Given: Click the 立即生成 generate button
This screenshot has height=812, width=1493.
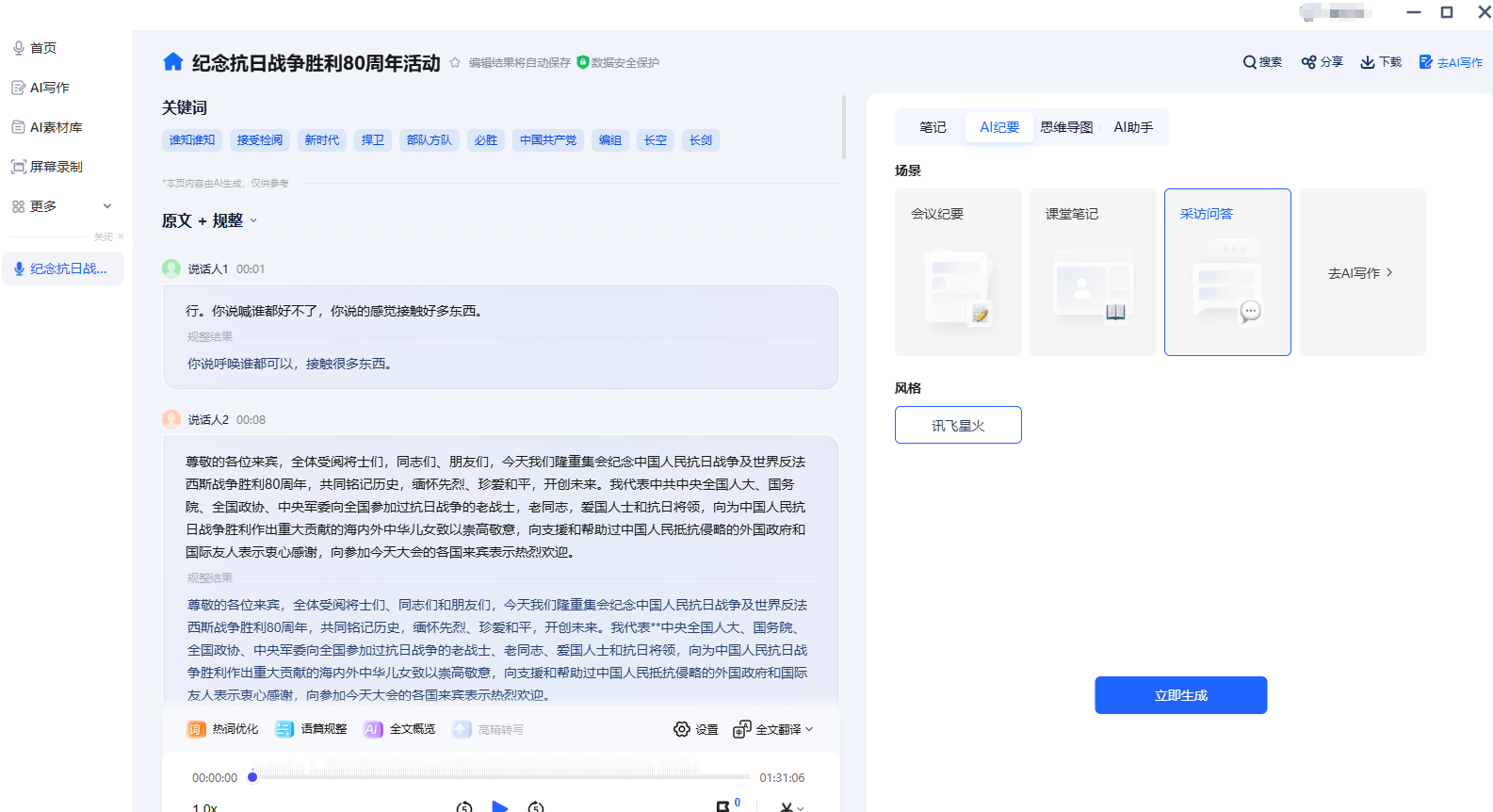Looking at the screenshot, I should tap(1181, 695).
